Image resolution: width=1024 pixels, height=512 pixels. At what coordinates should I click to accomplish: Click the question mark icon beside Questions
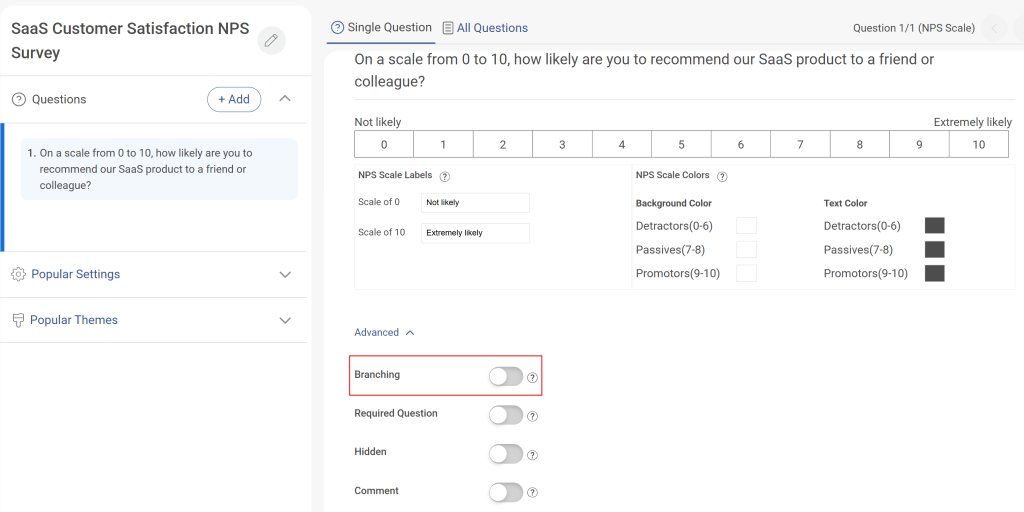tap(19, 100)
